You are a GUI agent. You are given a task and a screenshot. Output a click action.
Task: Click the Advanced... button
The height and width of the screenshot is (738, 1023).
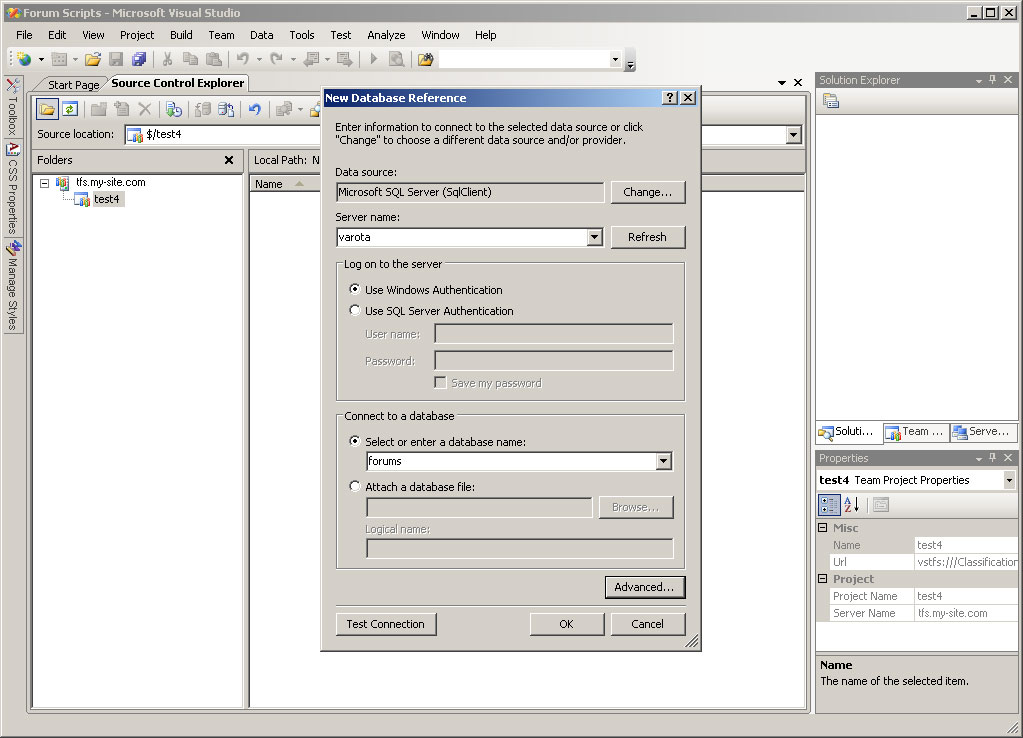645,587
